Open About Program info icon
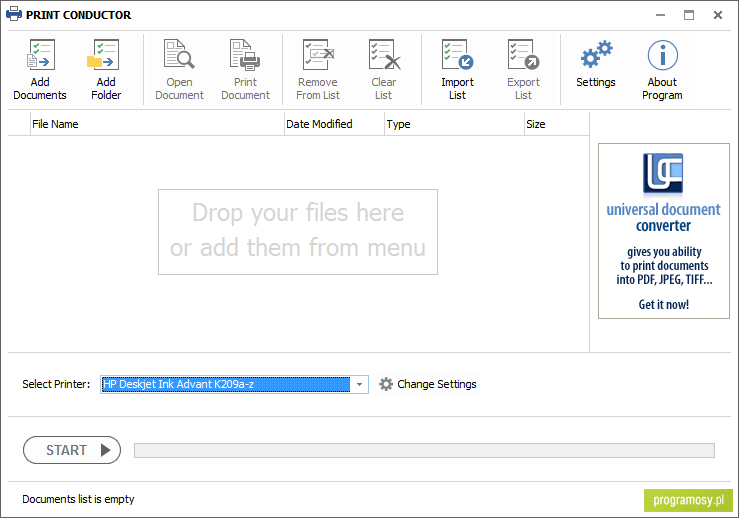This screenshot has width=739, height=518. [663, 55]
